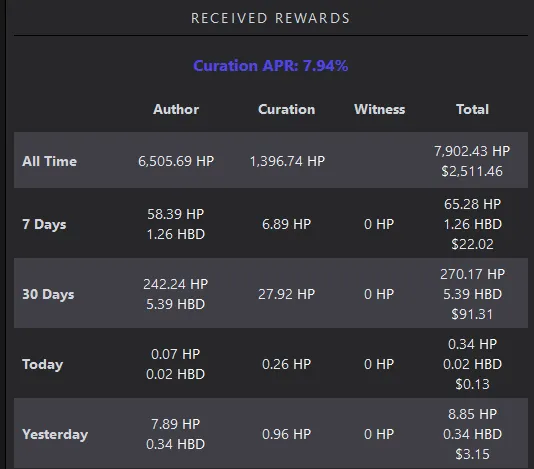534x469 pixels.
Task: Click Yesterday author 7.89 HP value
Action: coord(175,424)
